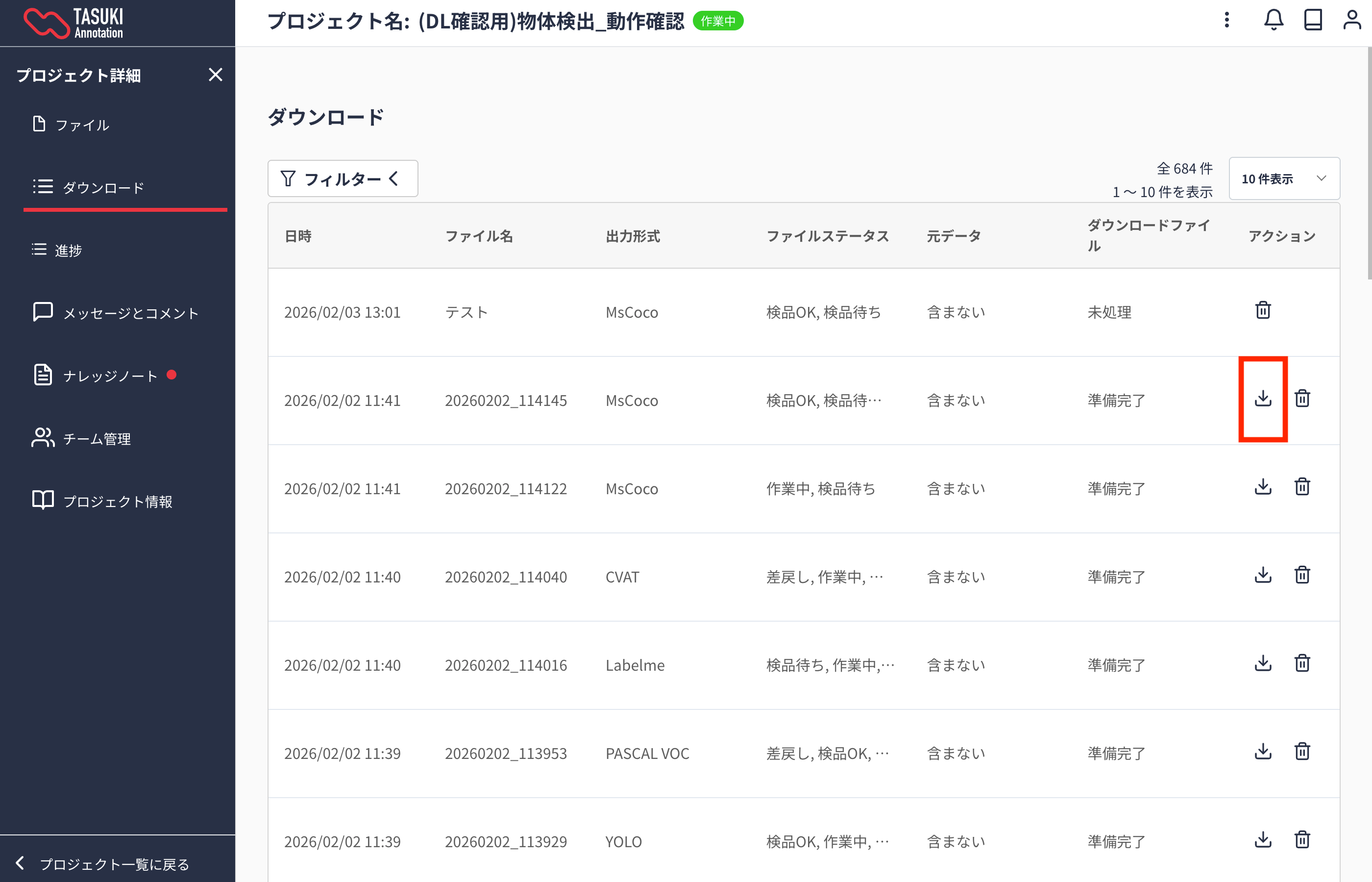Download the CVAT 20260202_114040 file
1372x882 pixels.
coord(1262,575)
